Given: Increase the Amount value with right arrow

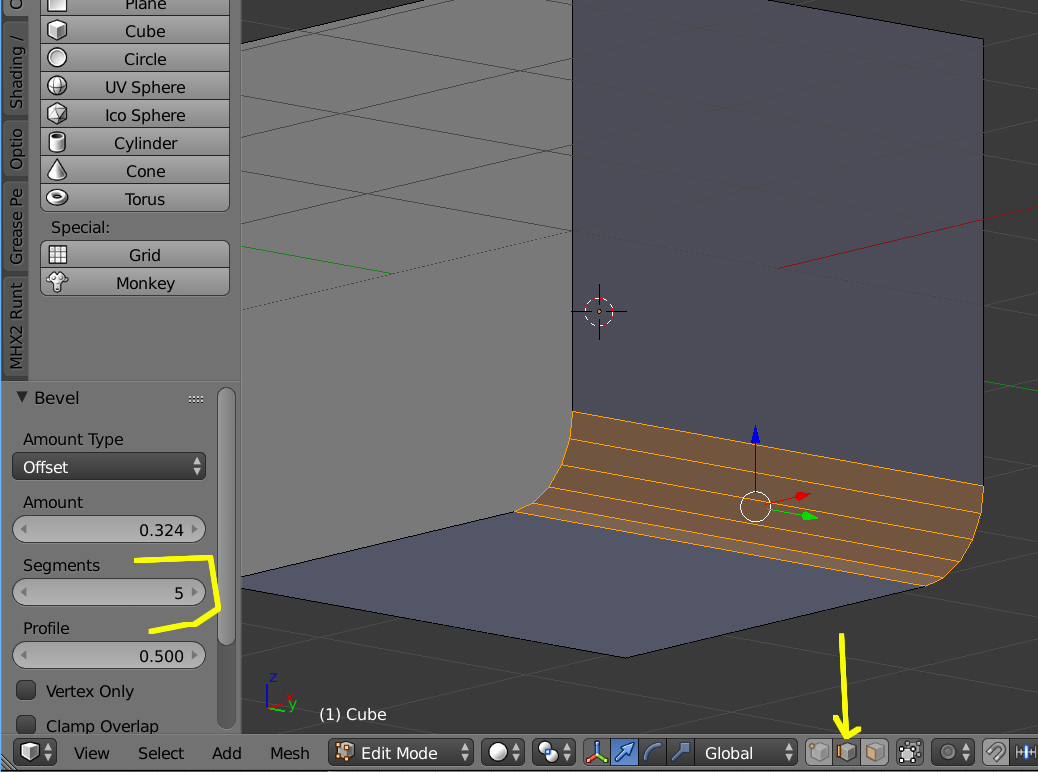Looking at the screenshot, I should click(195, 530).
